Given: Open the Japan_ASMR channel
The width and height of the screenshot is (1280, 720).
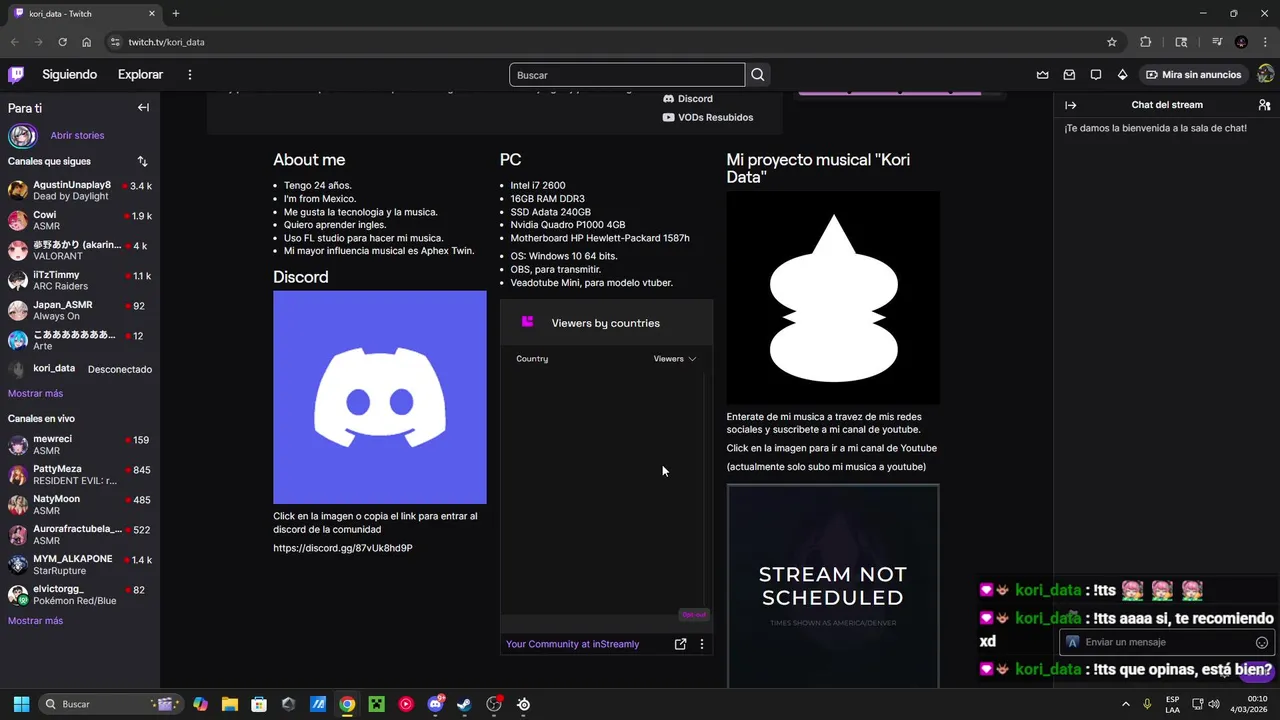Looking at the screenshot, I should 80,310.
